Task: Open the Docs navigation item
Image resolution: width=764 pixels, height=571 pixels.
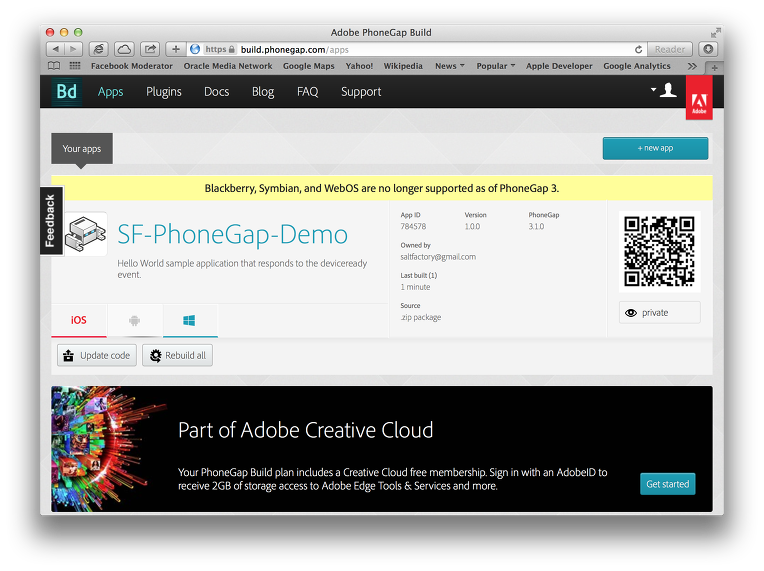Action: pyautogui.click(x=216, y=92)
